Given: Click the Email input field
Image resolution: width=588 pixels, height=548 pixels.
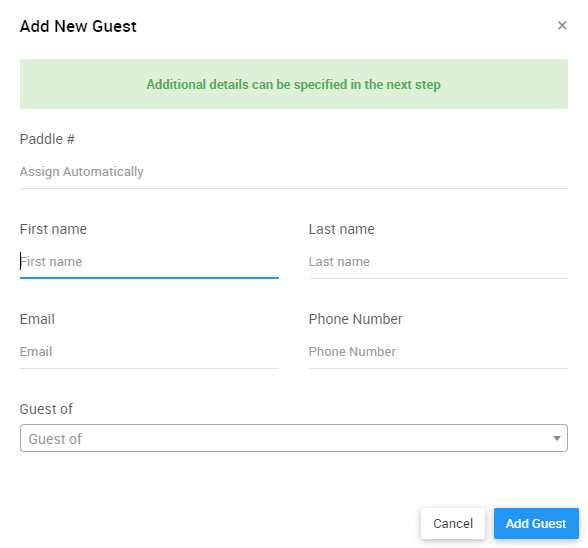Looking at the screenshot, I should (149, 352).
